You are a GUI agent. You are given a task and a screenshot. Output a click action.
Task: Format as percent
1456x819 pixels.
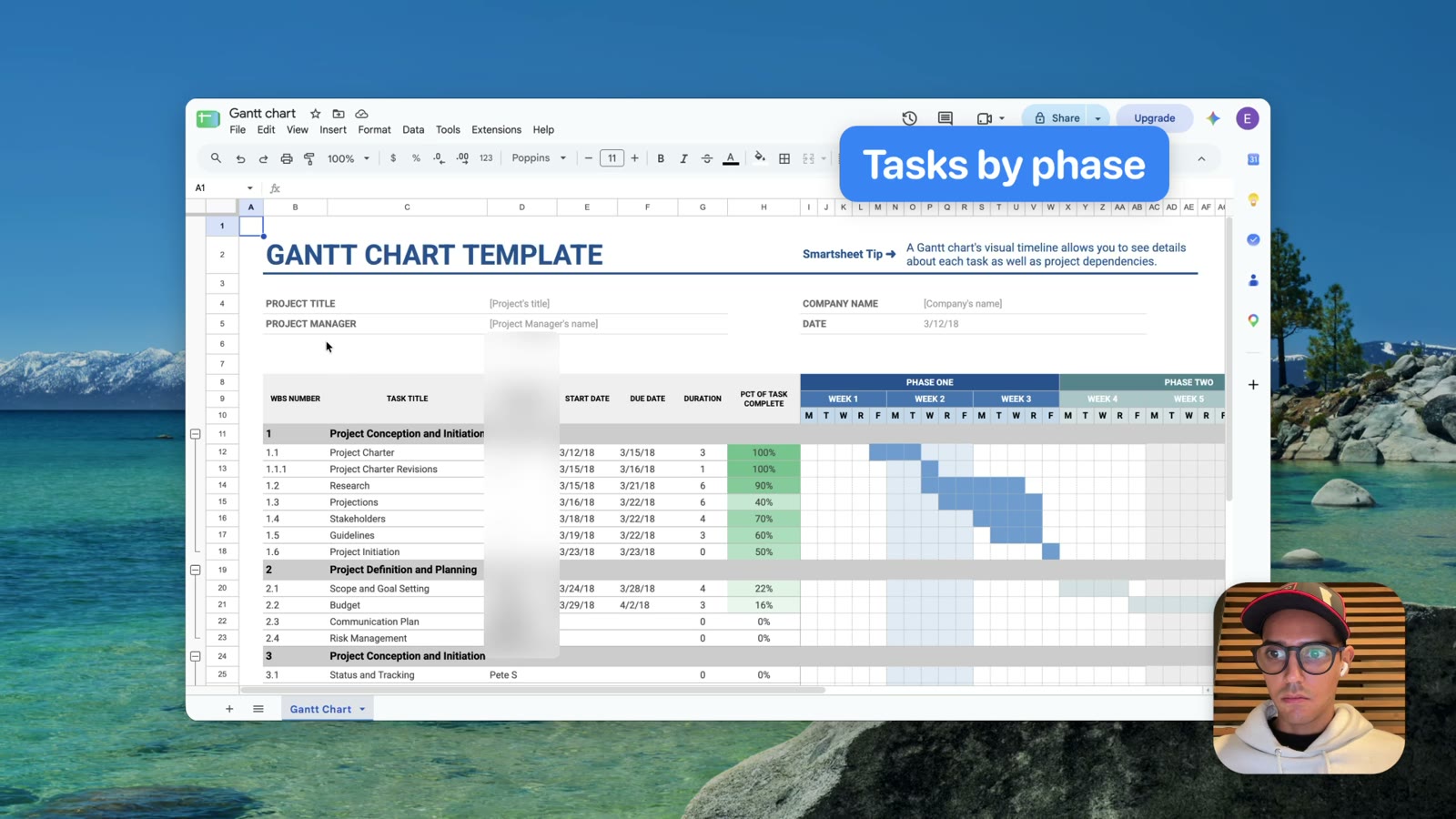pyautogui.click(x=416, y=158)
